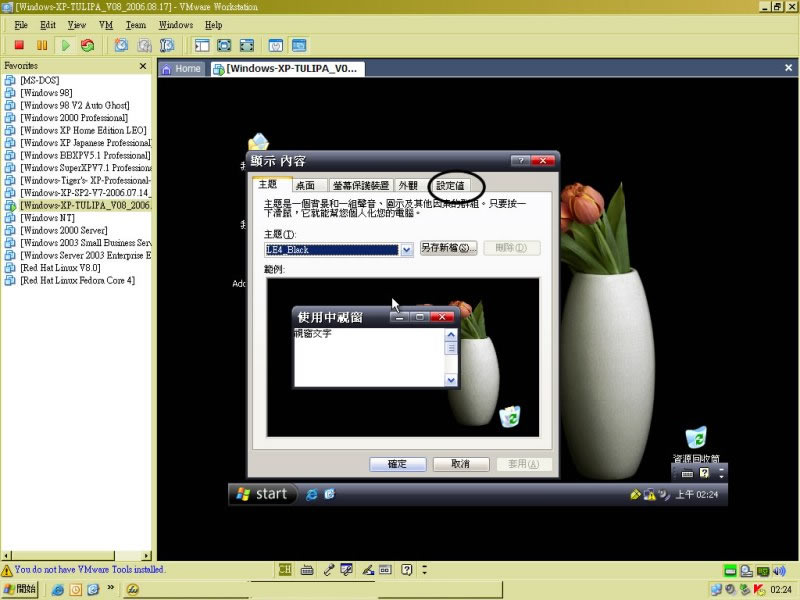Click the guest start button
800x600 pixels.
(x=262, y=494)
